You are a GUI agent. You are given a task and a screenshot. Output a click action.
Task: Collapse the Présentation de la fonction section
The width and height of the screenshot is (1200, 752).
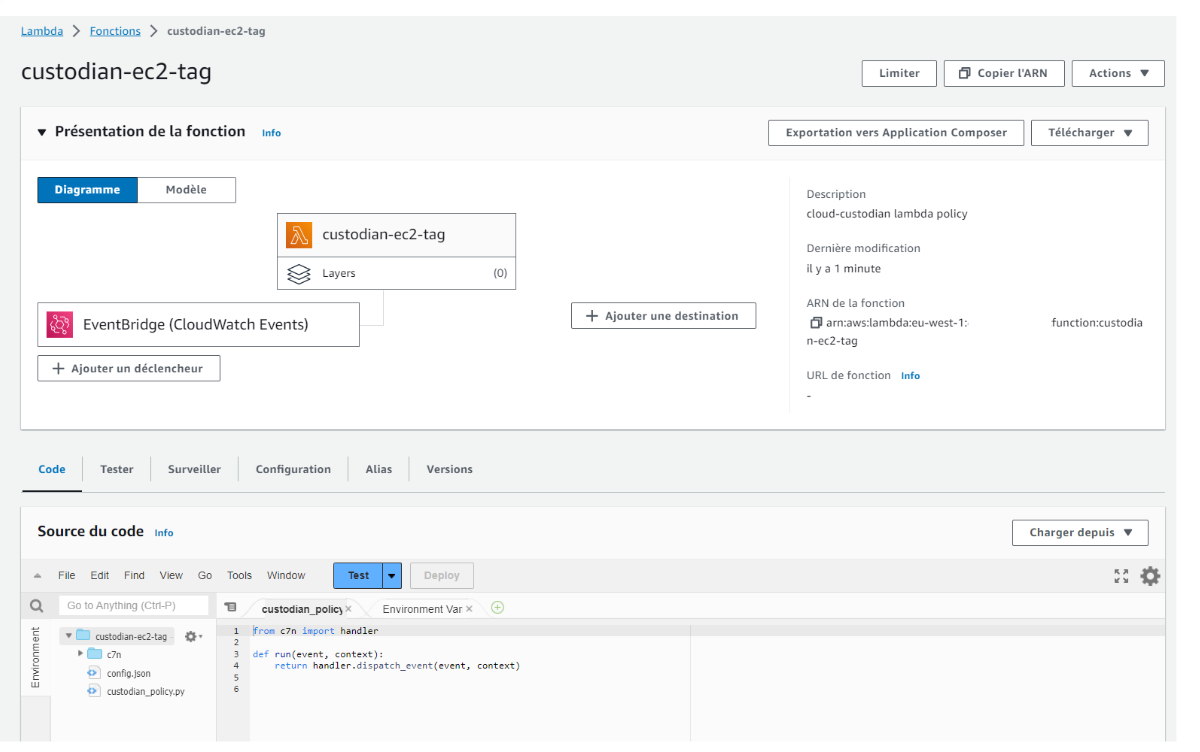click(42, 132)
